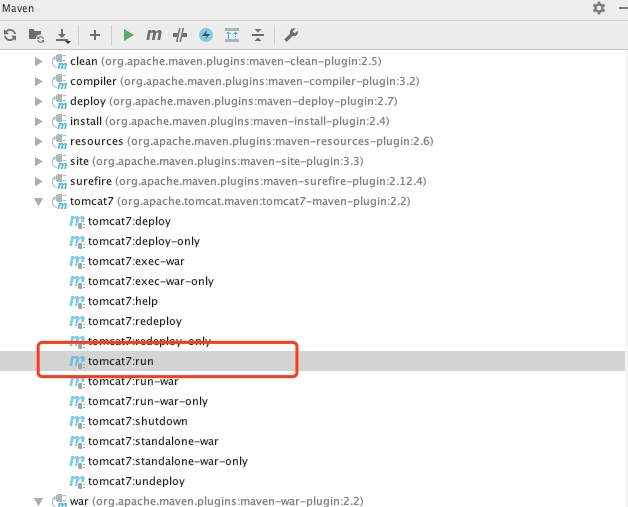Select tomcat7 plugin row
The height and width of the screenshot is (507, 628).
tap(231, 201)
